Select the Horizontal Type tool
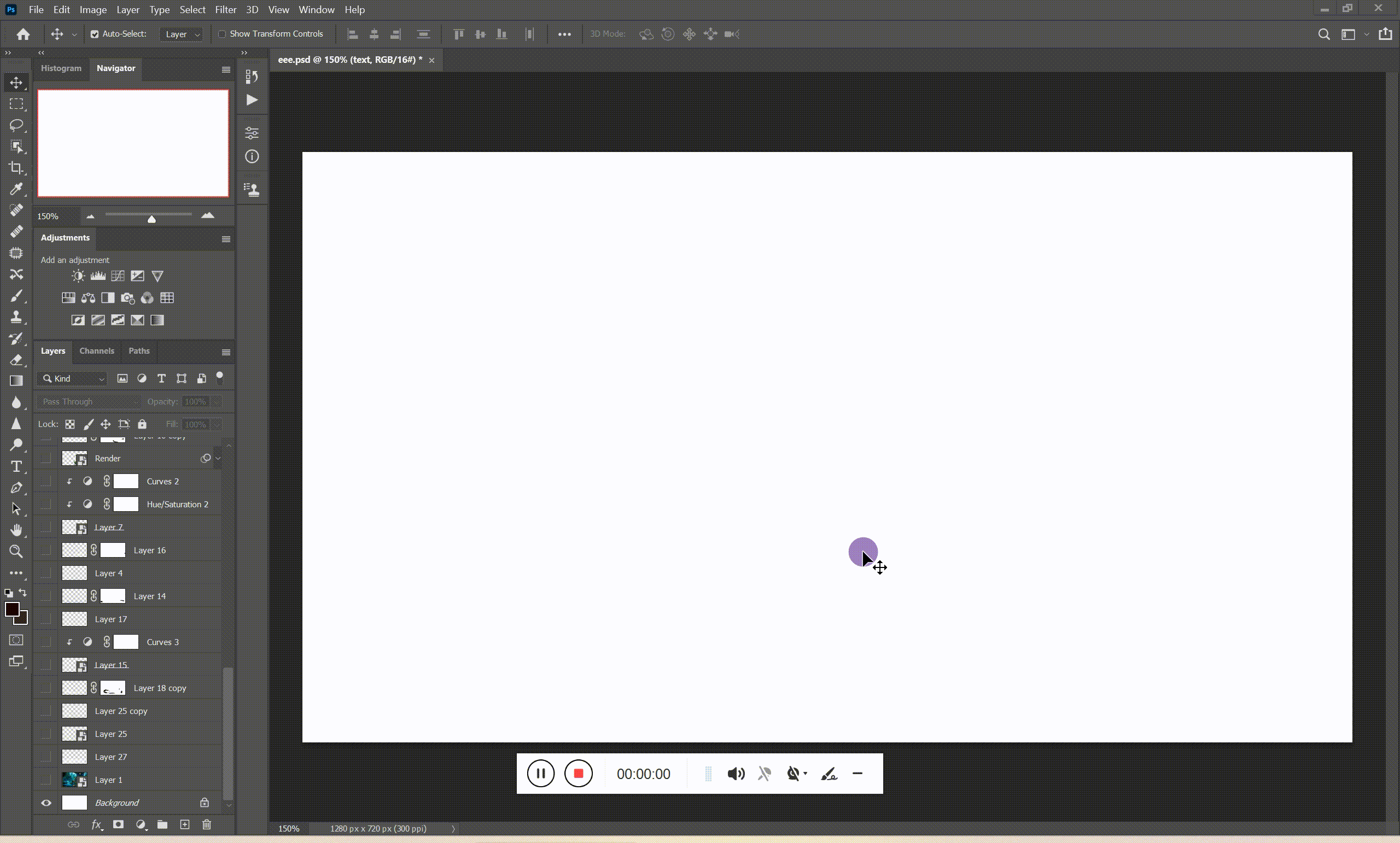1400x843 pixels. [x=16, y=466]
